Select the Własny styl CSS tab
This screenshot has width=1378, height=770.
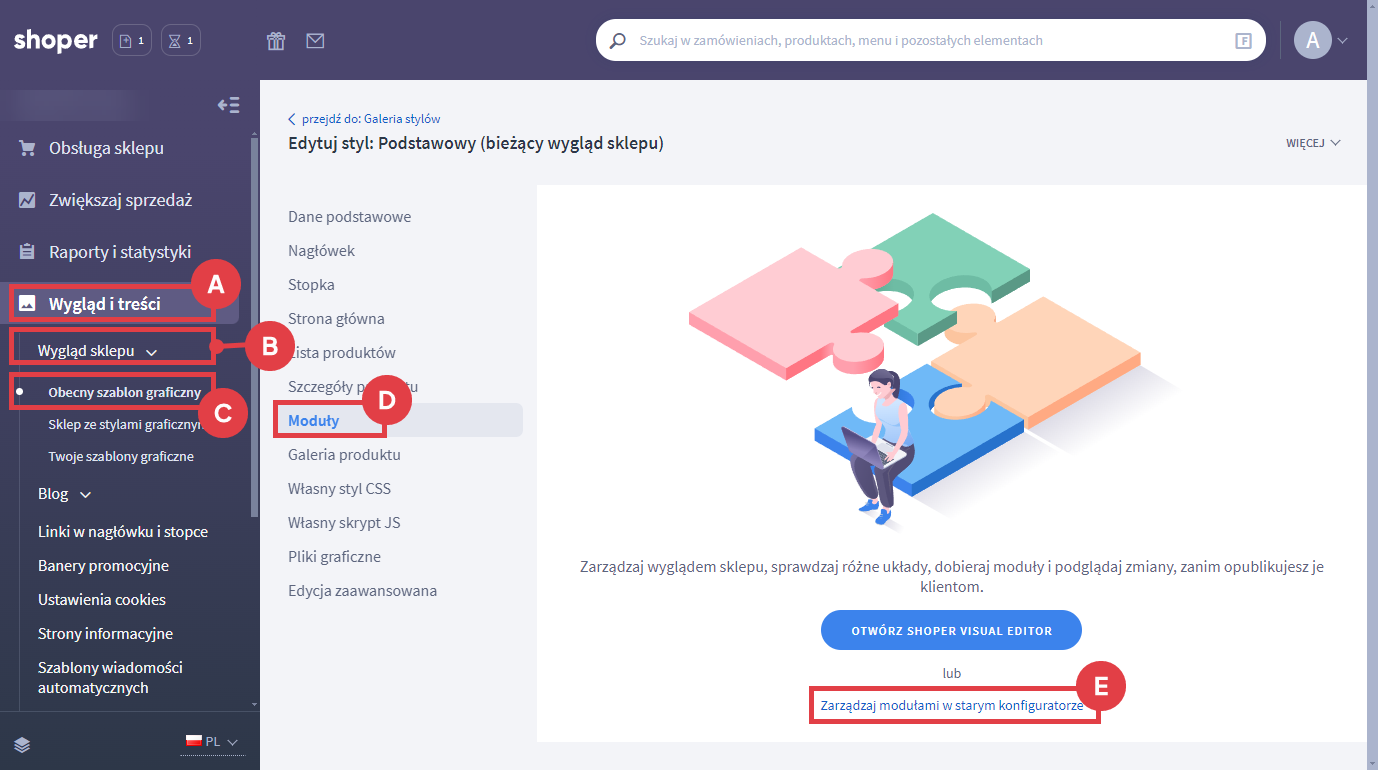(x=339, y=489)
